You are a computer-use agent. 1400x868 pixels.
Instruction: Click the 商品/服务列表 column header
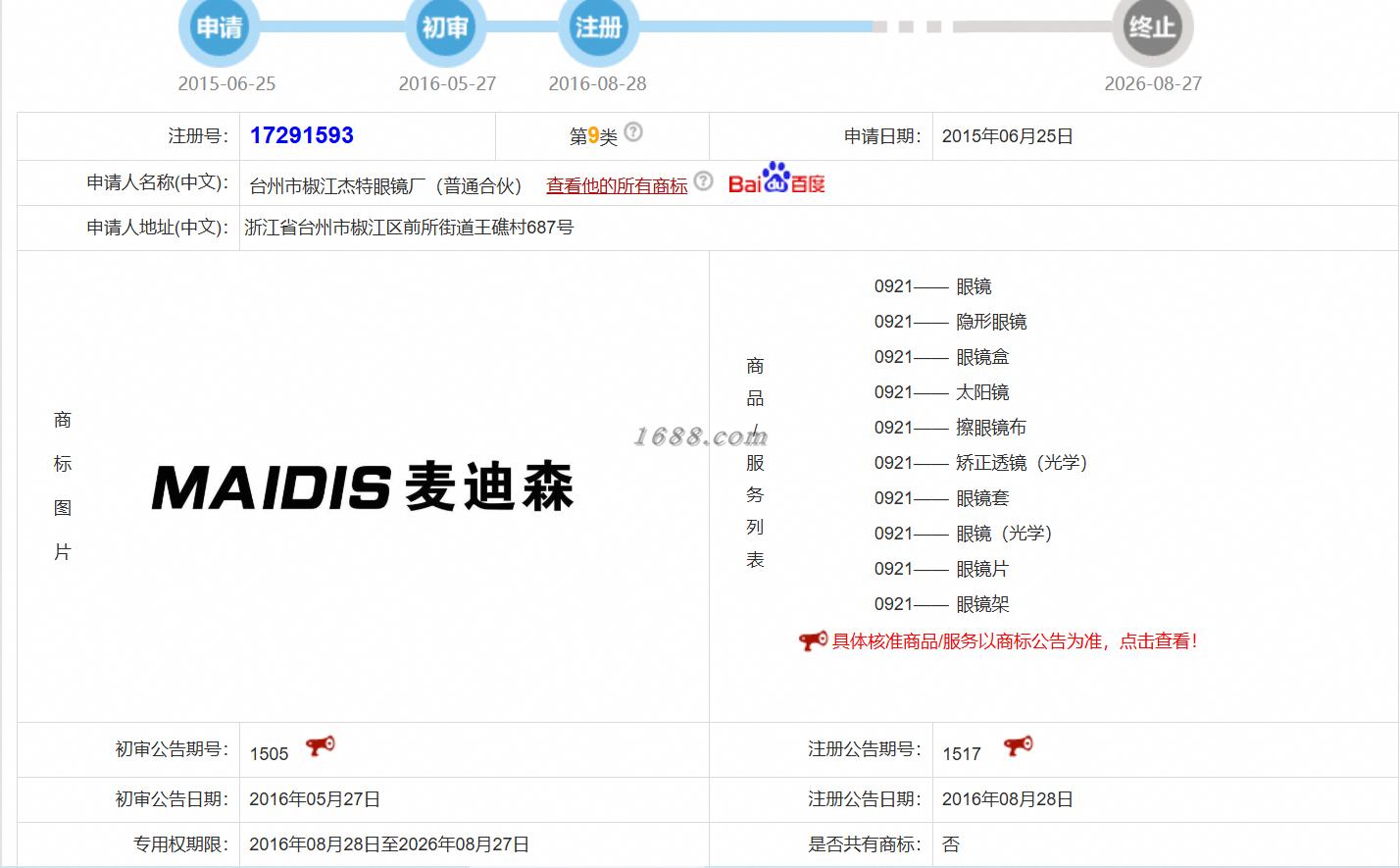755,462
